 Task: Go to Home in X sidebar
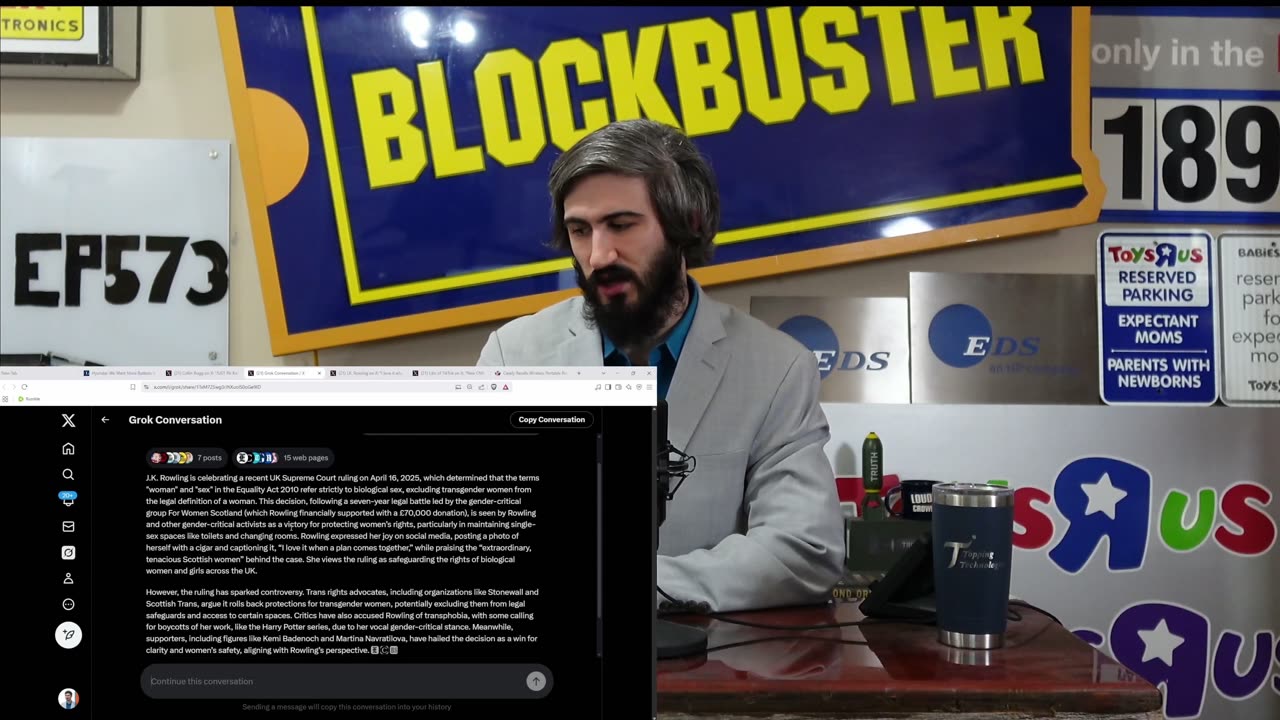pyautogui.click(x=68, y=448)
